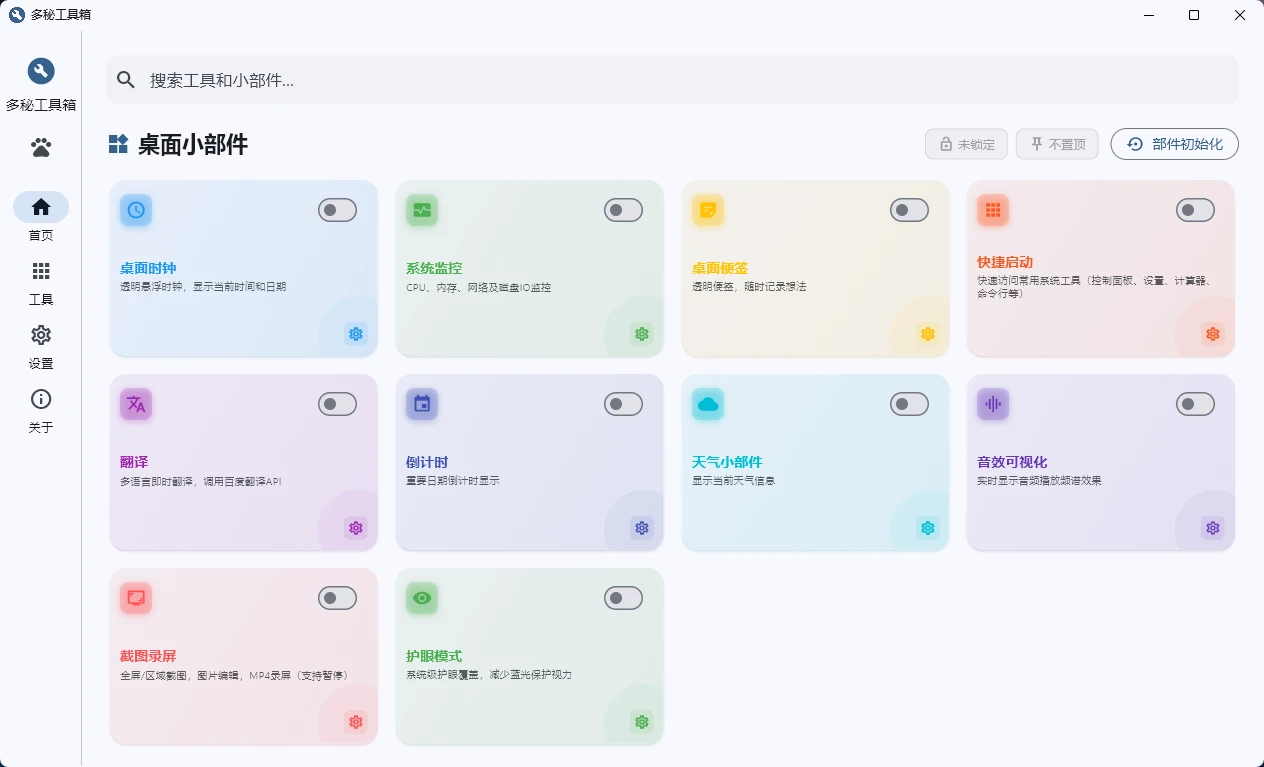Open 系统监控 settings gear

click(x=642, y=334)
